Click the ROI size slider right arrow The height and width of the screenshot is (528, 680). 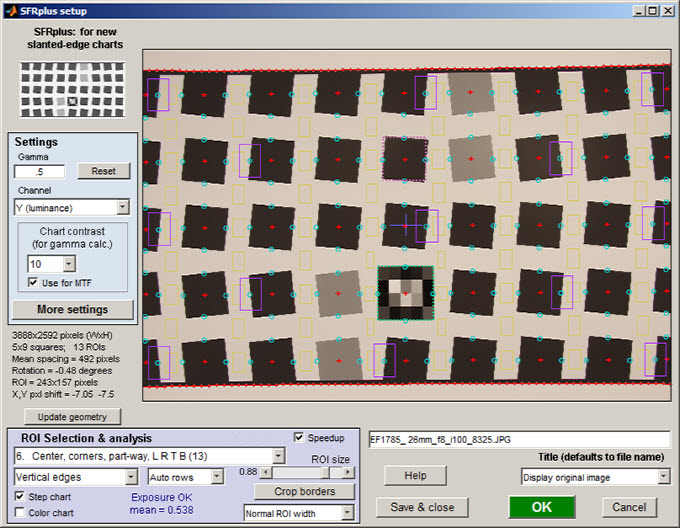[x=354, y=472]
